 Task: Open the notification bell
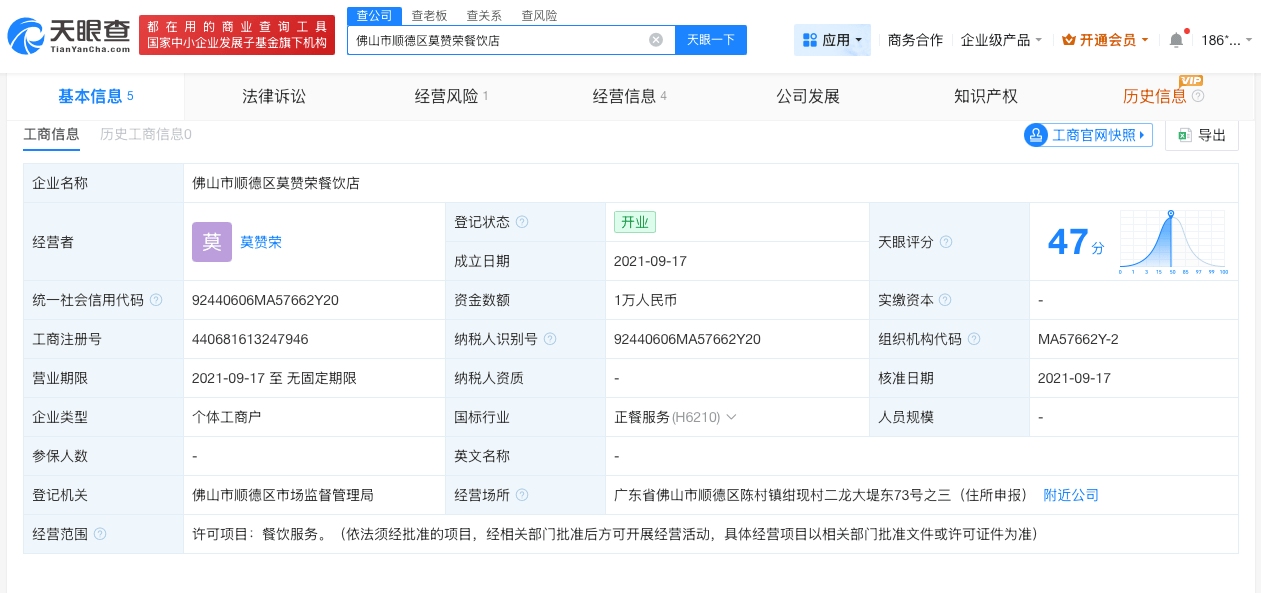(1176, 40)
